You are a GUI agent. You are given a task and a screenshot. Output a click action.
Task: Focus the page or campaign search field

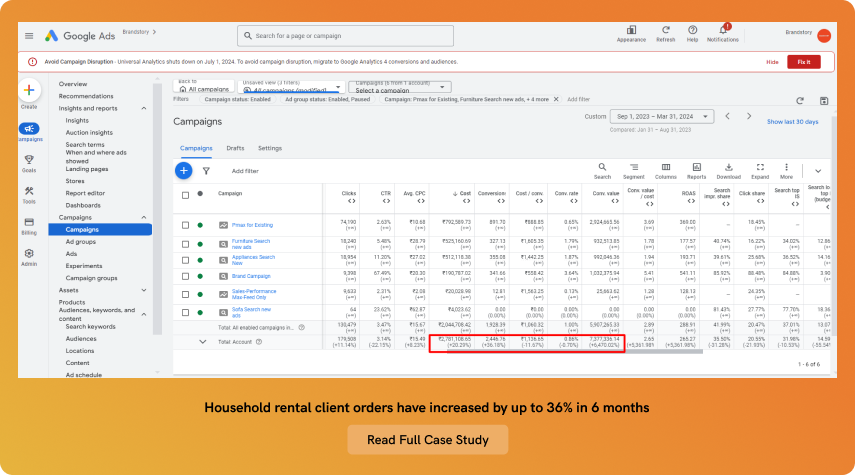[345, 36]
